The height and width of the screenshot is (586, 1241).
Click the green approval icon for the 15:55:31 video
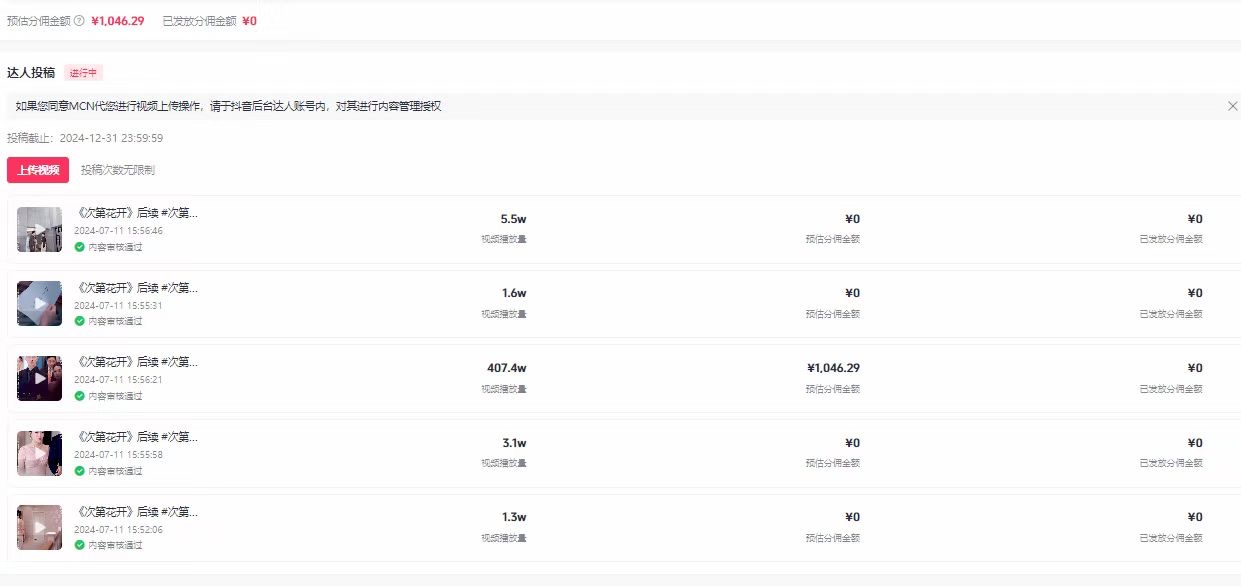tap(79, 321)
